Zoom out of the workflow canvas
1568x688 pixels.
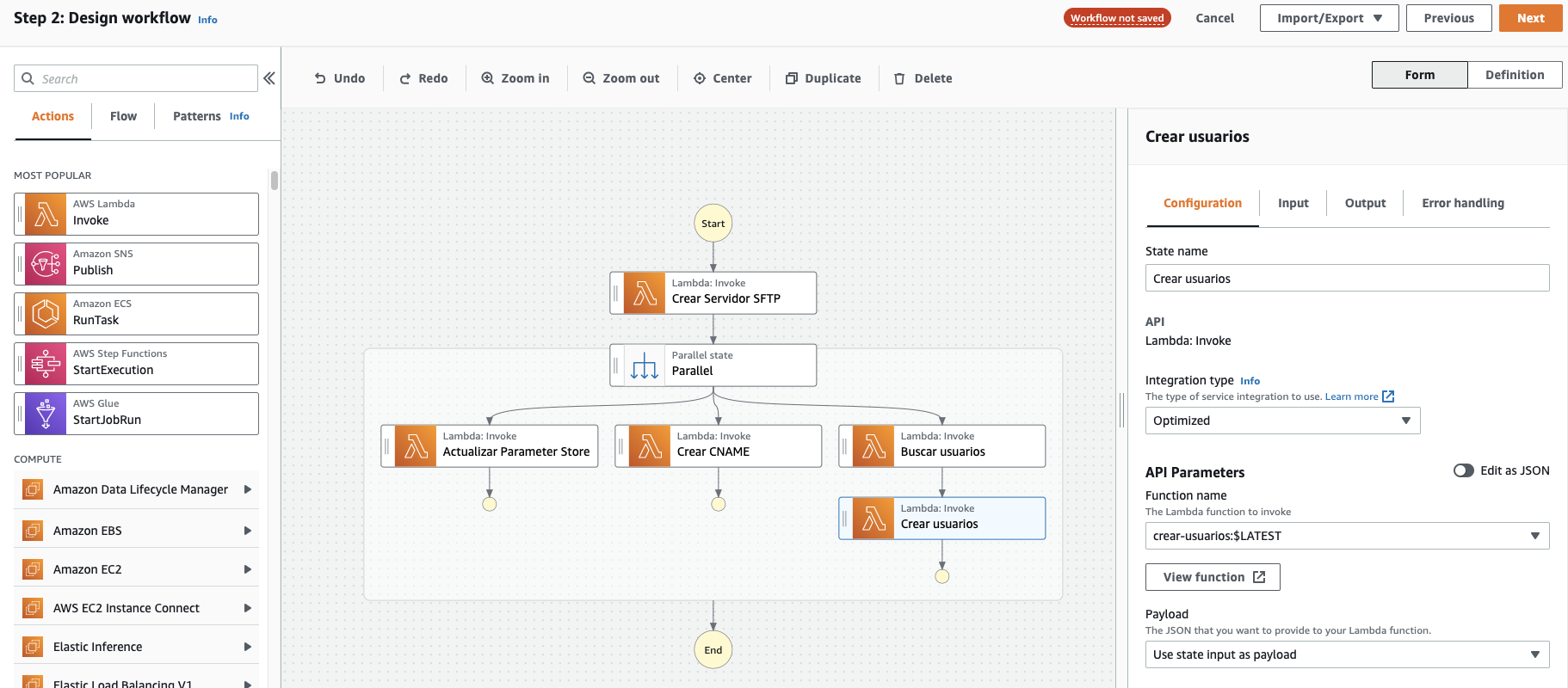(621, 78)
